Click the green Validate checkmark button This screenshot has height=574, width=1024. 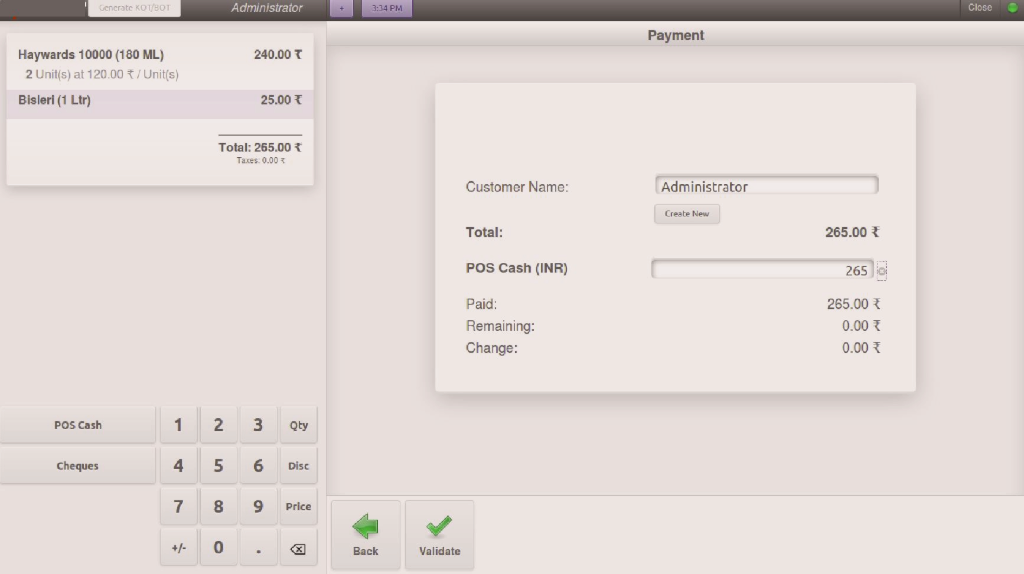[x=439, y=535]
